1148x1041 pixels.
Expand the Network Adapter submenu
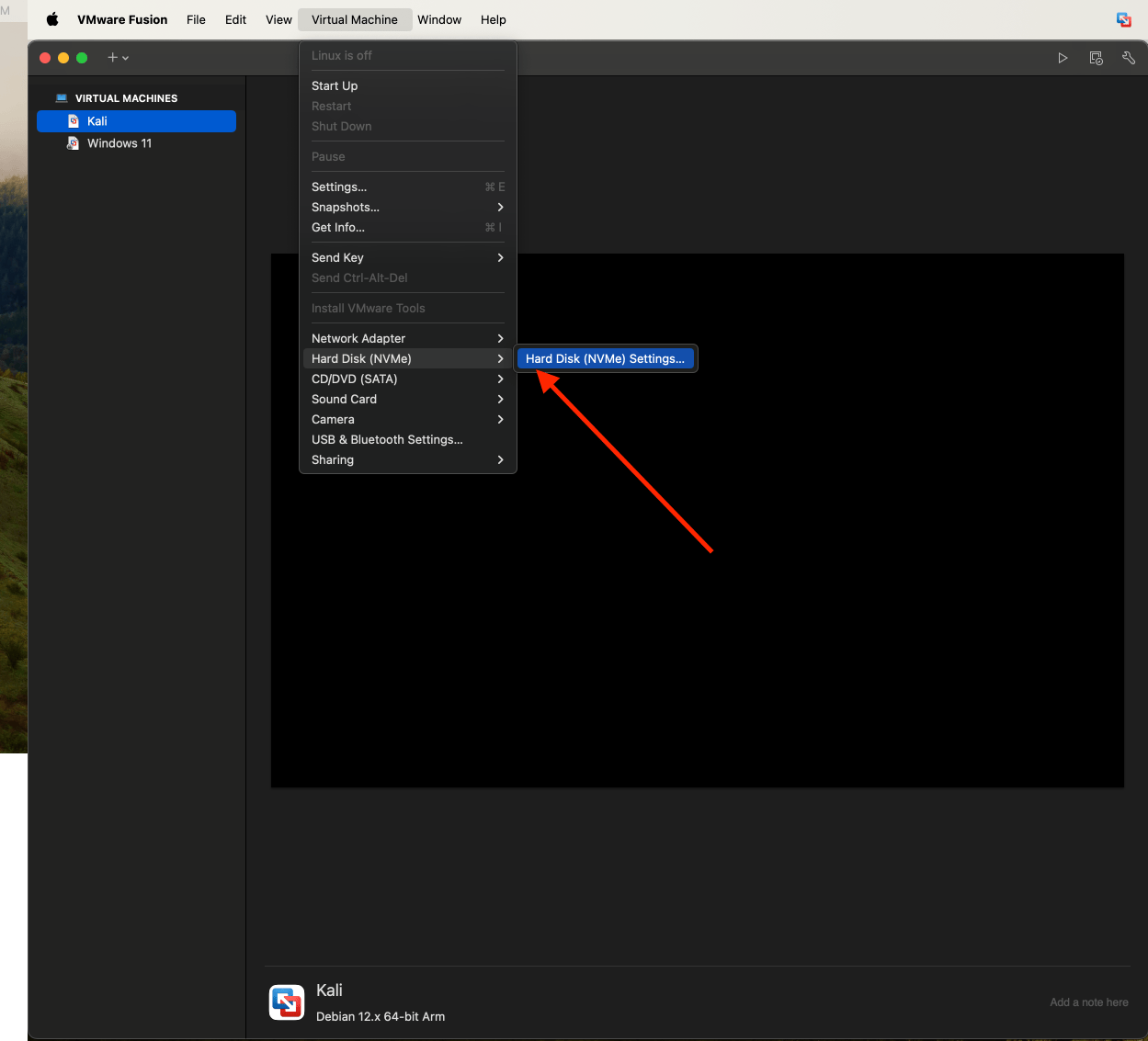pyautogui.click(x=408, y=338)
